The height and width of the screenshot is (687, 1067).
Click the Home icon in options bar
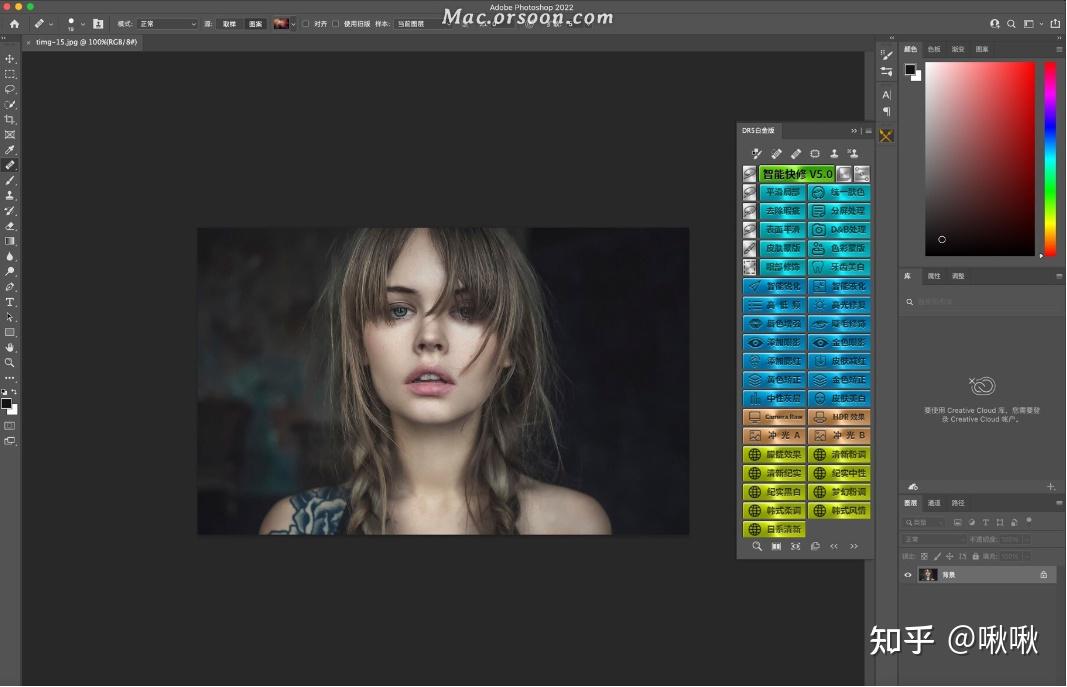click(14, 23)
